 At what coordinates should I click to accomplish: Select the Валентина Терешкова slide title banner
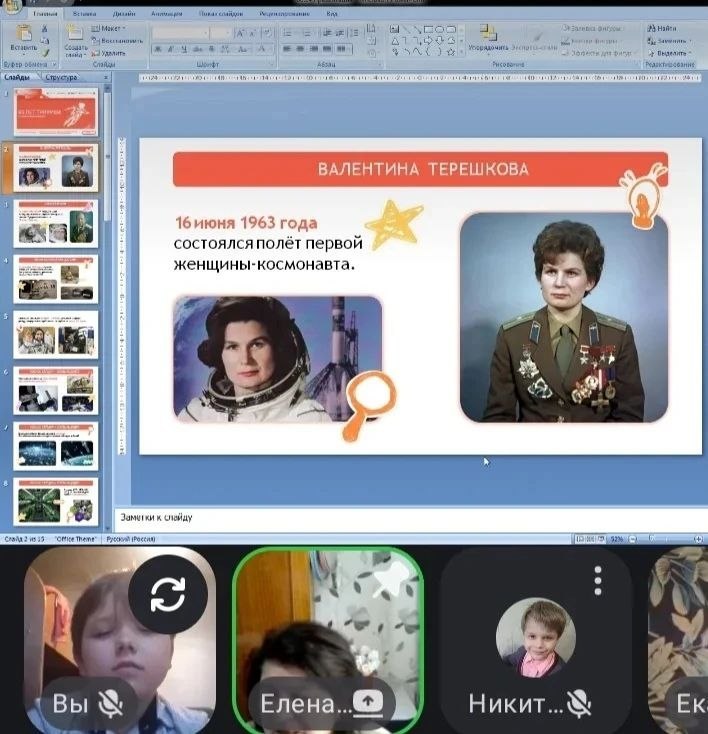420,169
